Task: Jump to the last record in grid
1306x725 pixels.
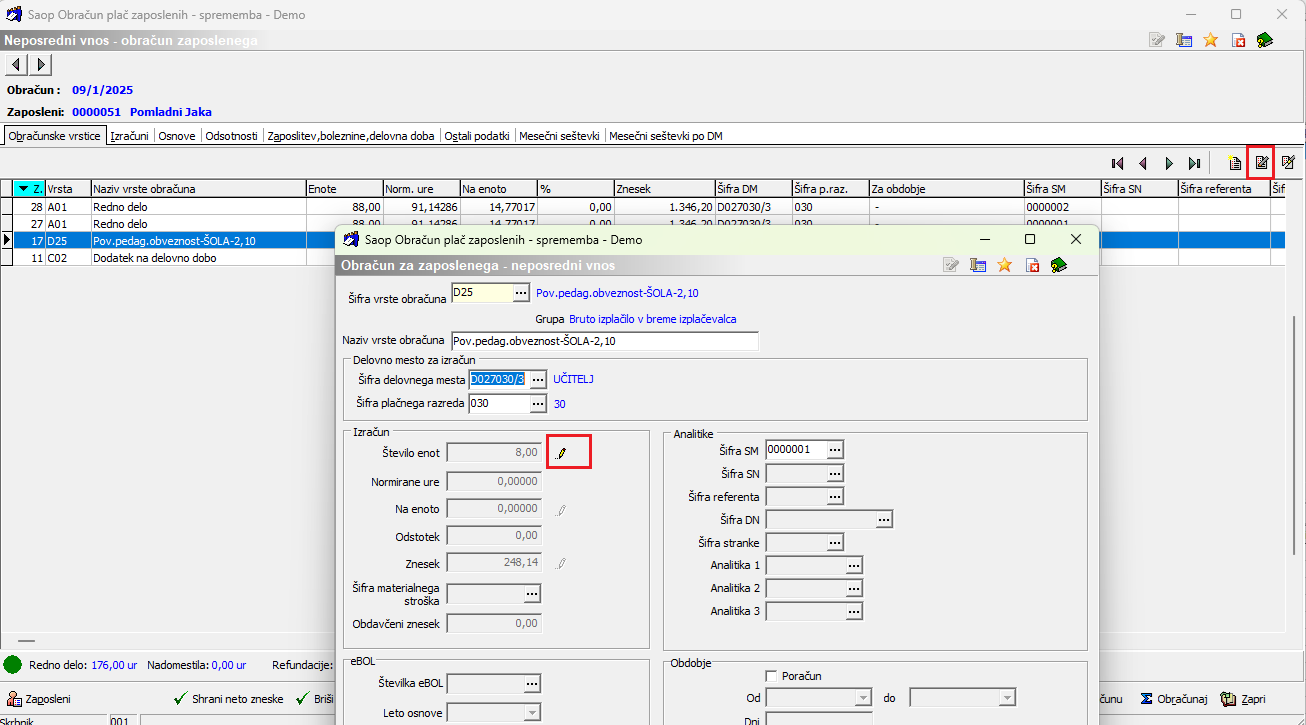Action: [x=1194, y=163]
